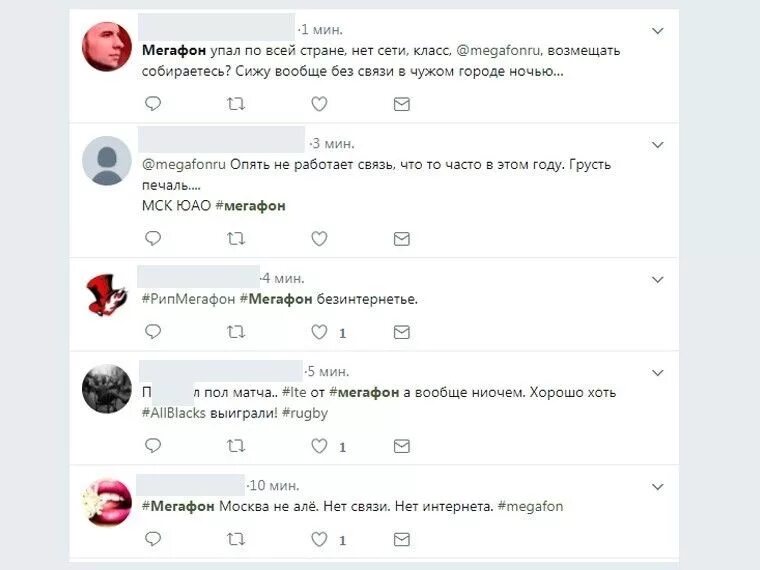The image size is (760, 570).
Task: Retweet the 1 мин. tweet about Мегафон outage
Action: coord(236,104)
